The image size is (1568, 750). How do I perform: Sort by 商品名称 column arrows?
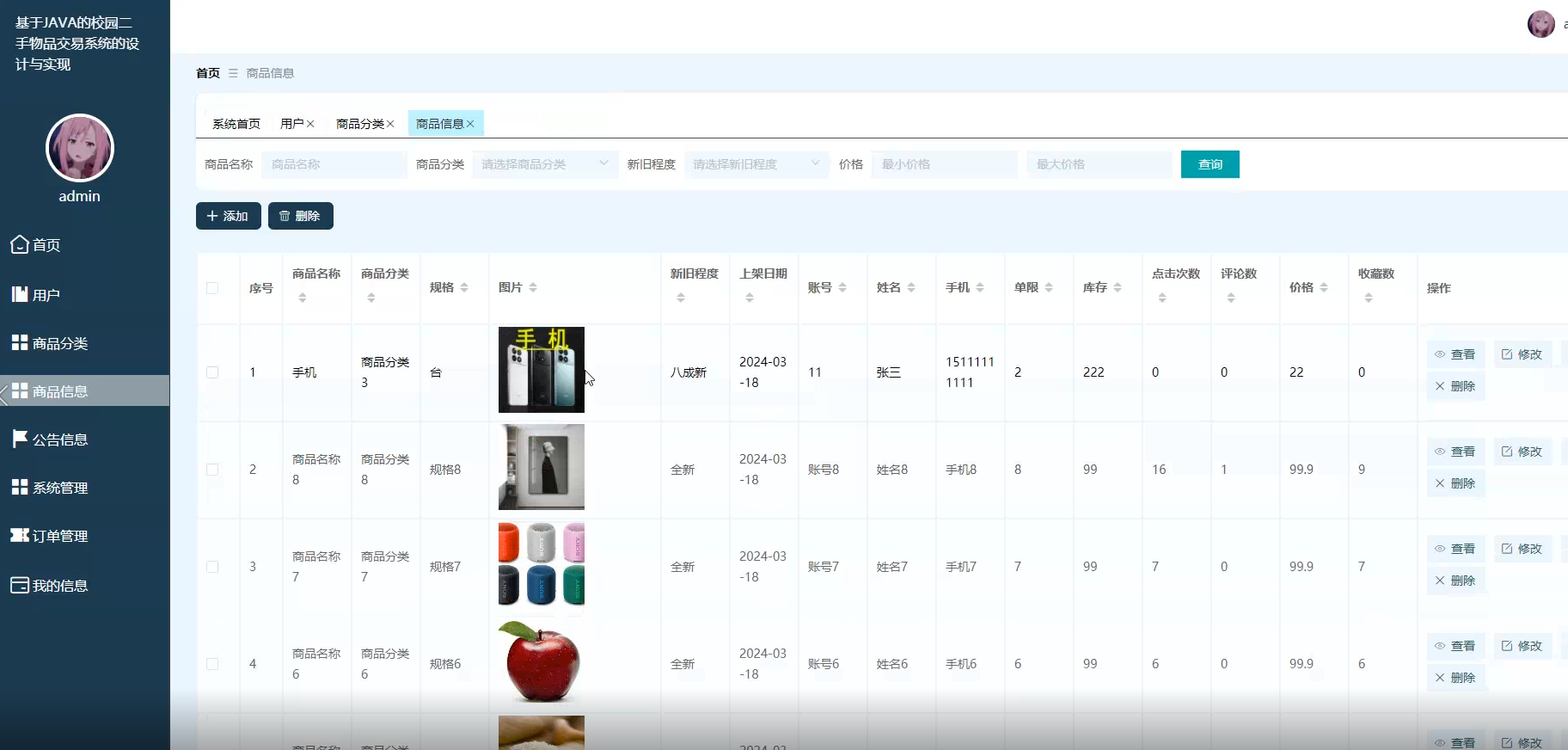click(x=303, y=298)
